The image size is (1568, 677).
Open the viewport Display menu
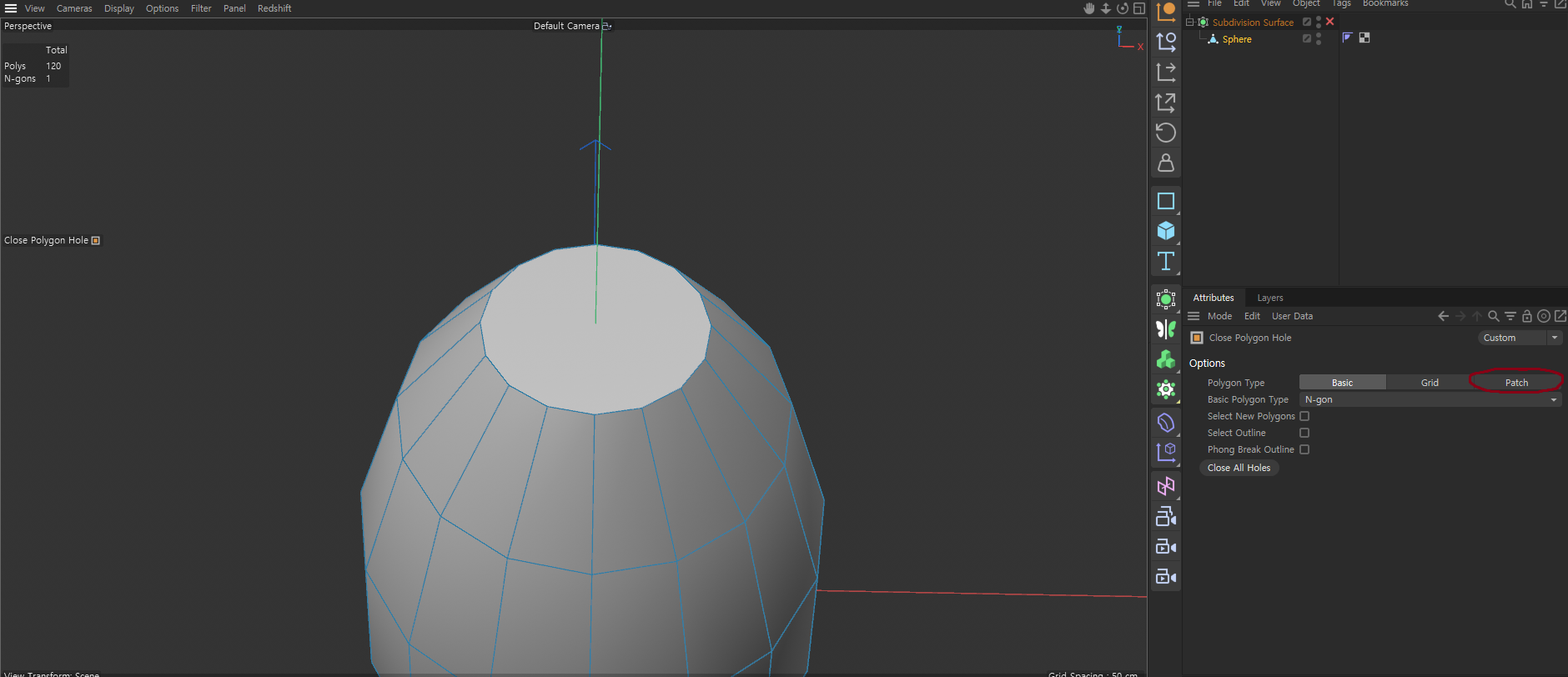pos(119,8)
